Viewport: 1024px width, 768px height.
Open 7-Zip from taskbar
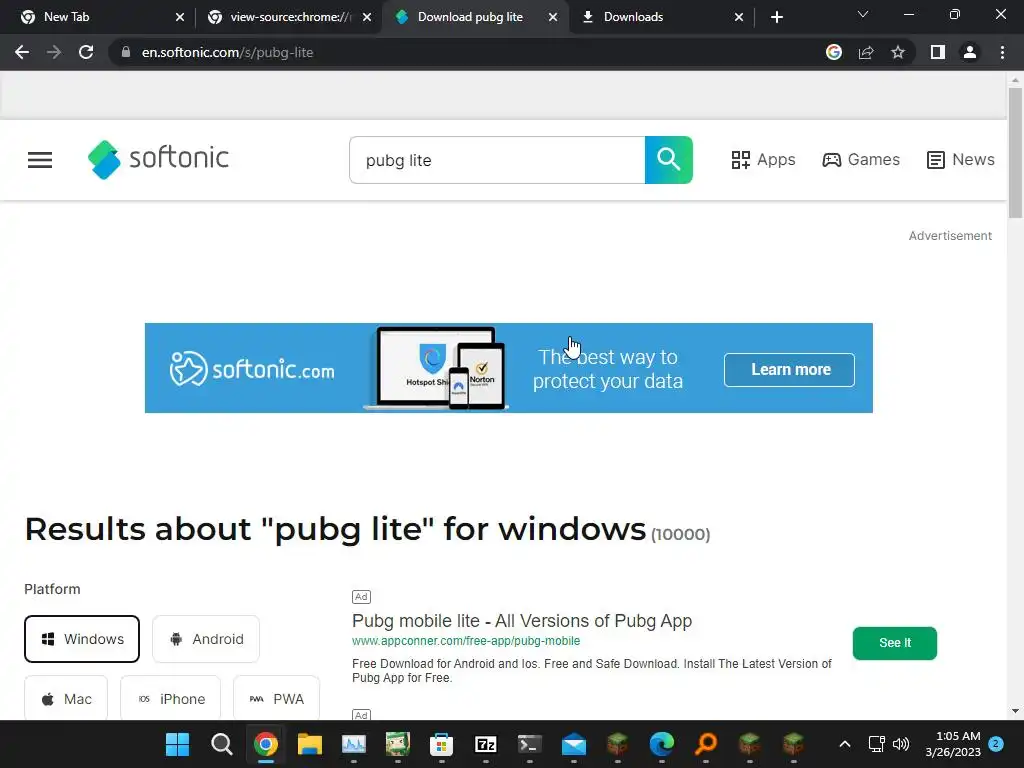485,744
